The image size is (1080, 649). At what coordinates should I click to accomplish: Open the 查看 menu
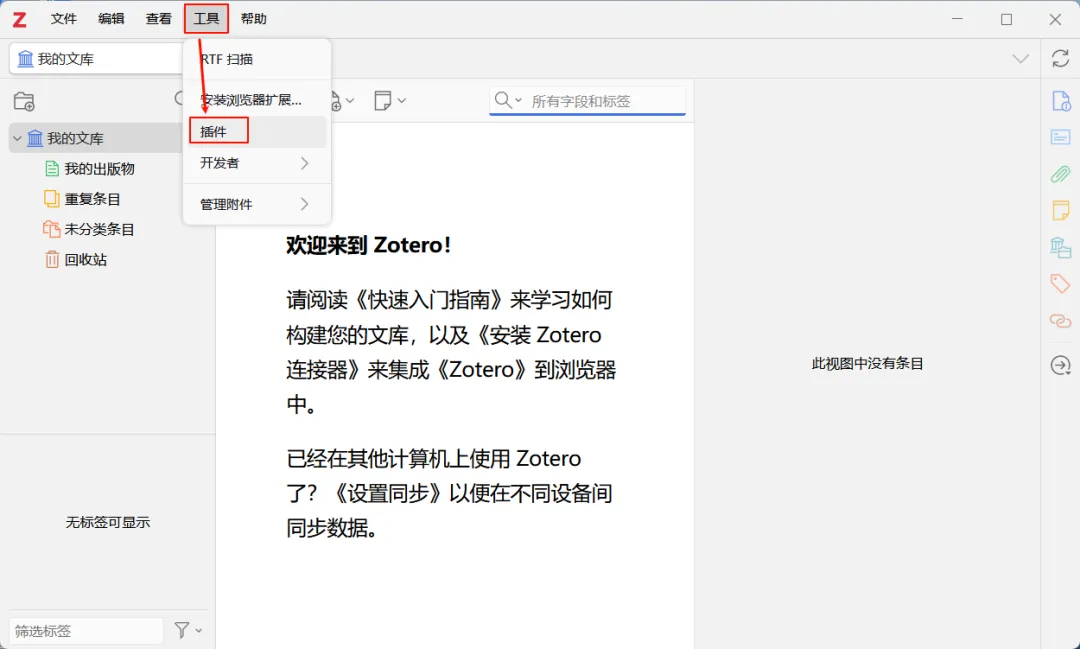point(158,19)
